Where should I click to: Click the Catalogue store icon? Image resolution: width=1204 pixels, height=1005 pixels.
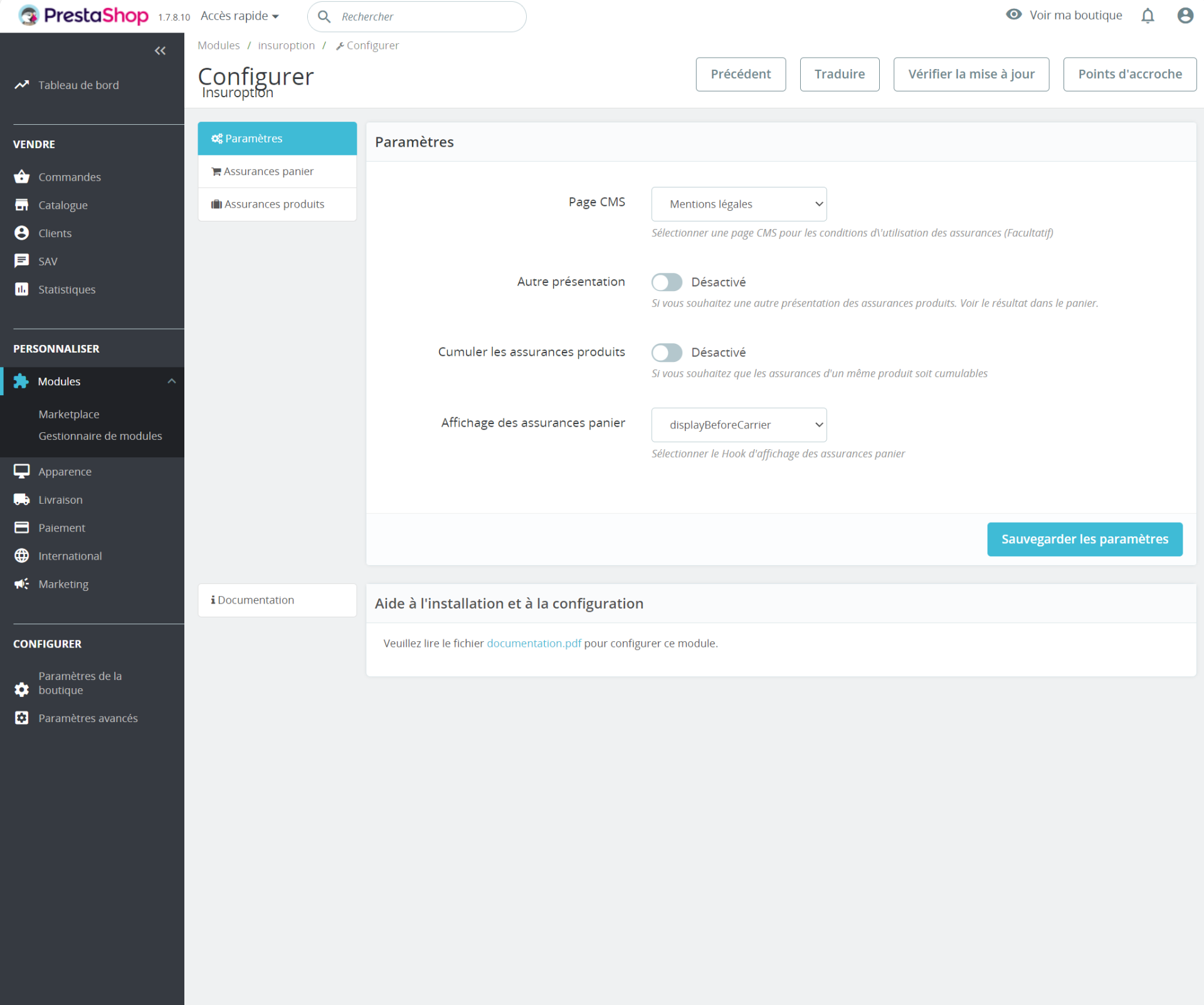(21, 205)
